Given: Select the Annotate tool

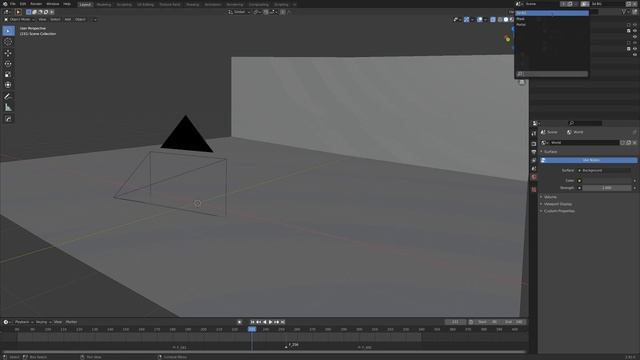Looking at the screenshot, I should pos(8,97).
